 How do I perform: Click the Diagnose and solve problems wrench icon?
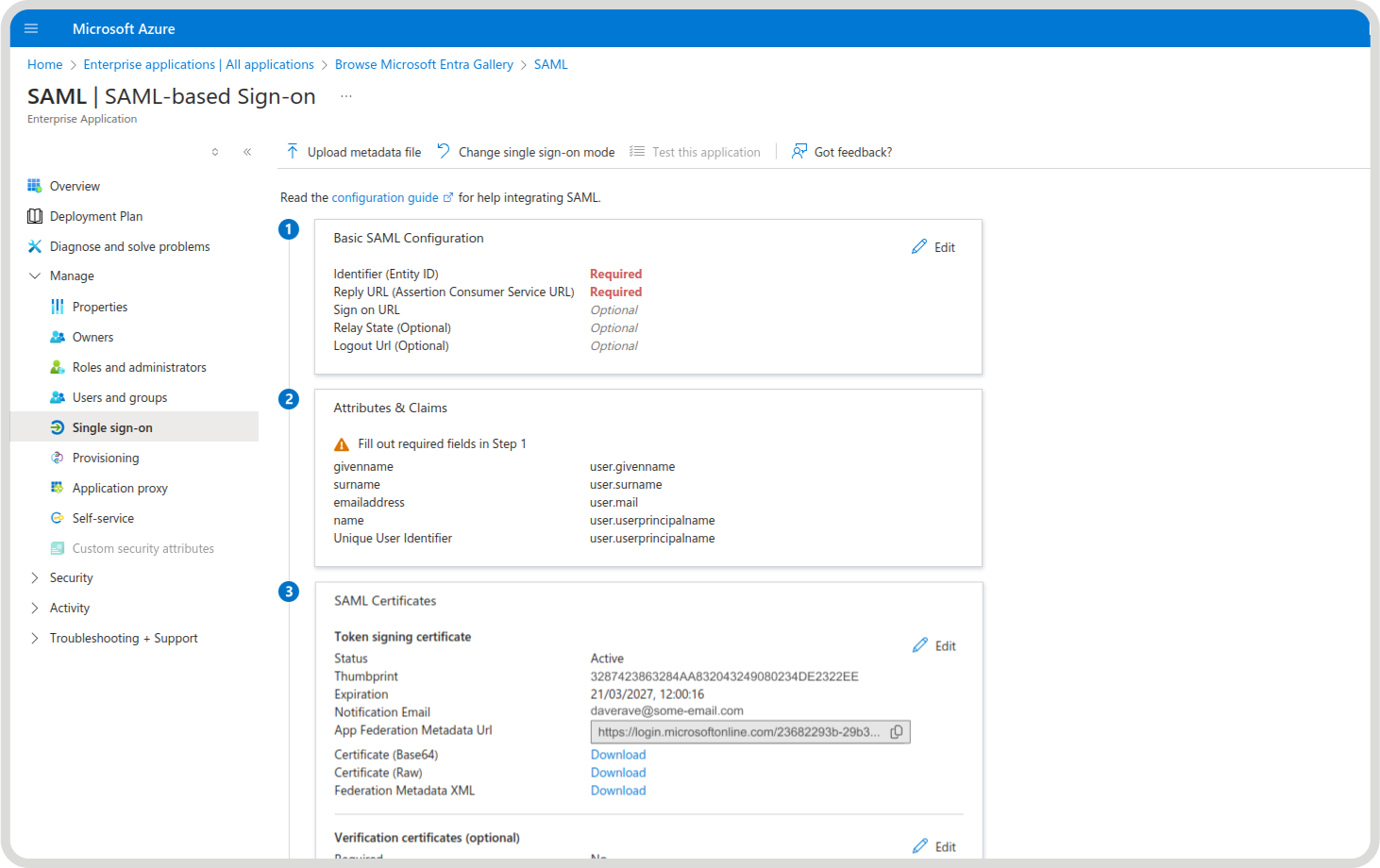click(35, 246)
